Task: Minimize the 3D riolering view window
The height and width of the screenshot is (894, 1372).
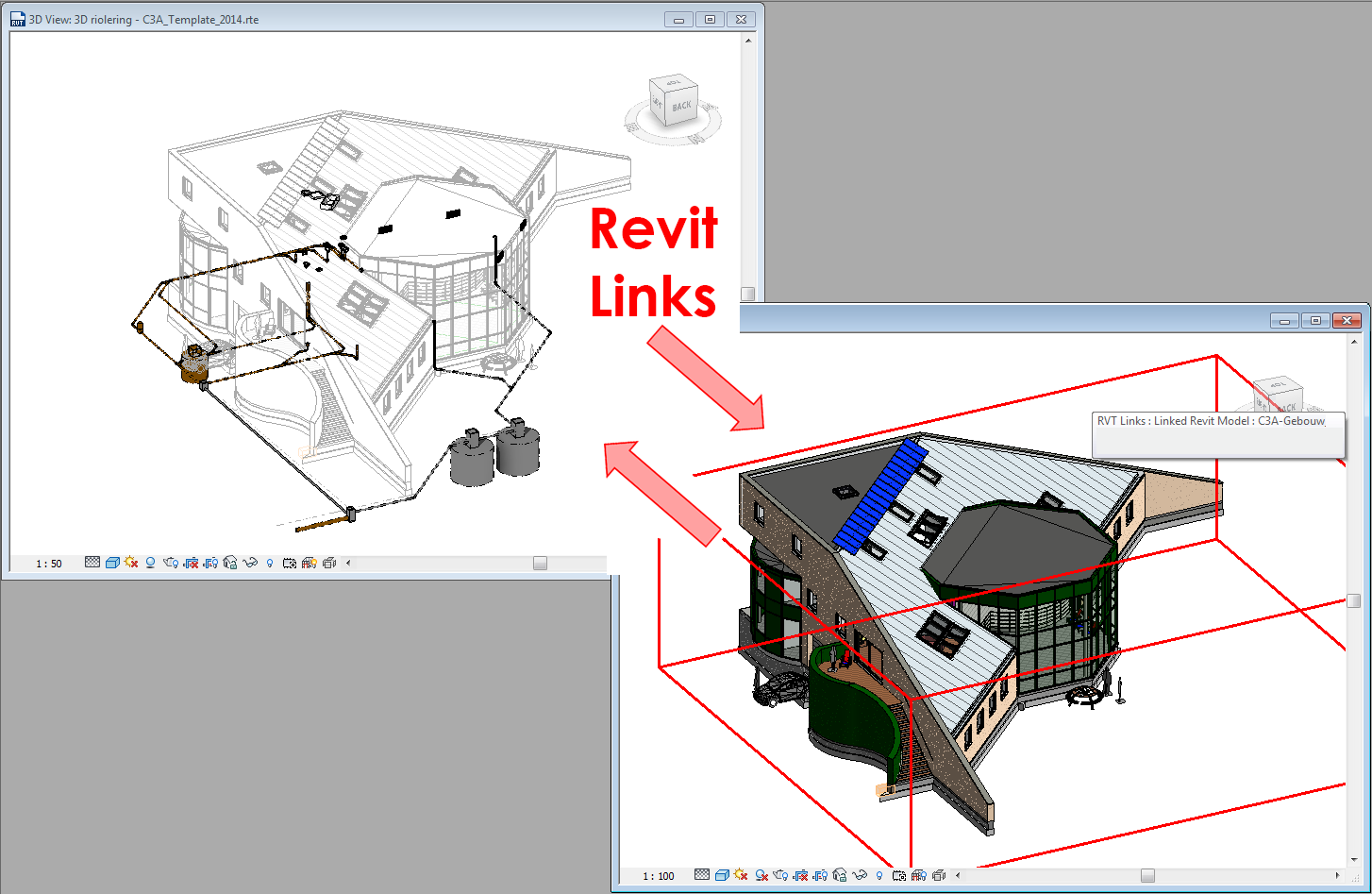Action: (678, 19)
